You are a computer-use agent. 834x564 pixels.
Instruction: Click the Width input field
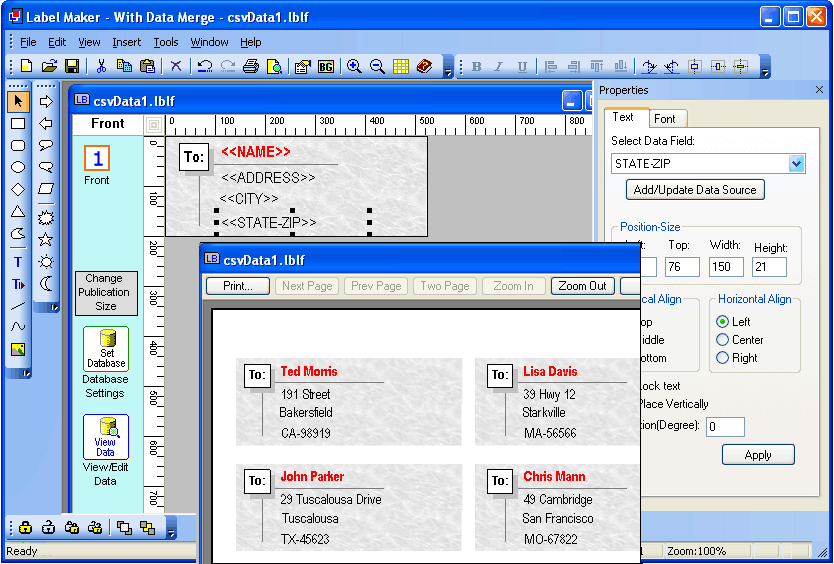click(726, 267)
